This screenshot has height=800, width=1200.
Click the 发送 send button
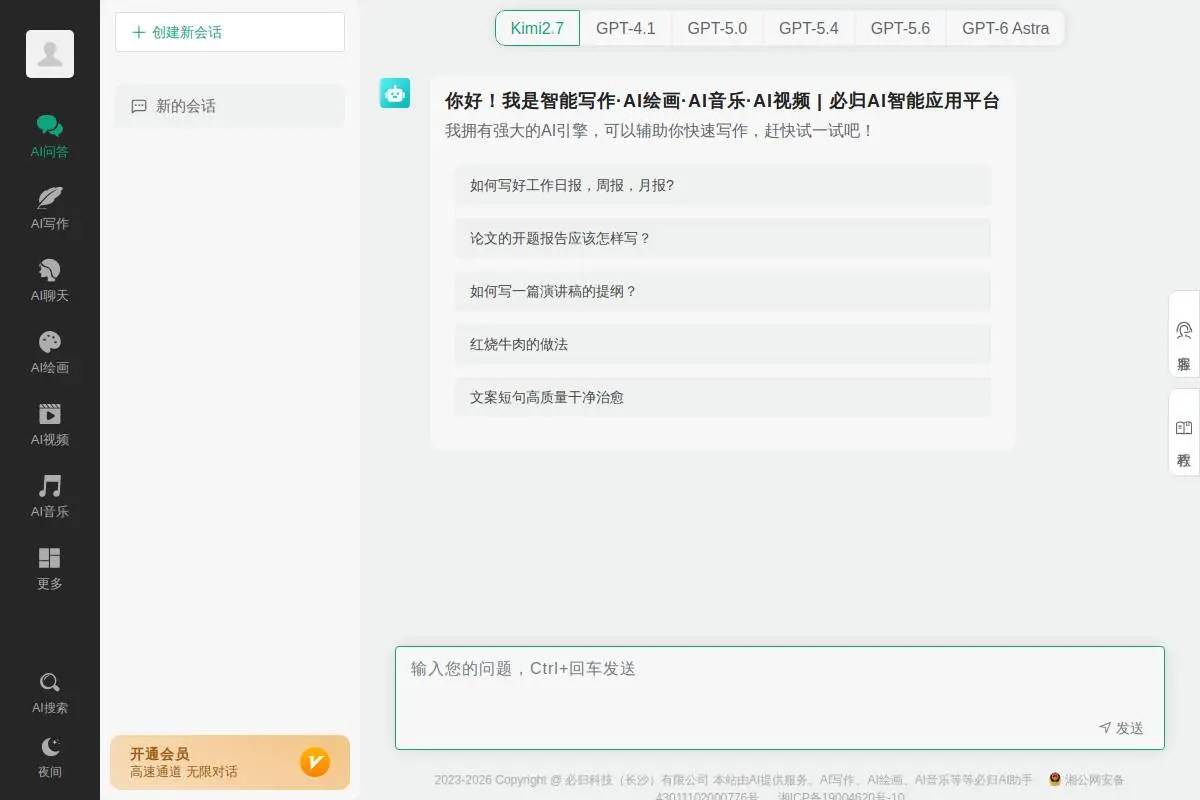pos(1121,728)
